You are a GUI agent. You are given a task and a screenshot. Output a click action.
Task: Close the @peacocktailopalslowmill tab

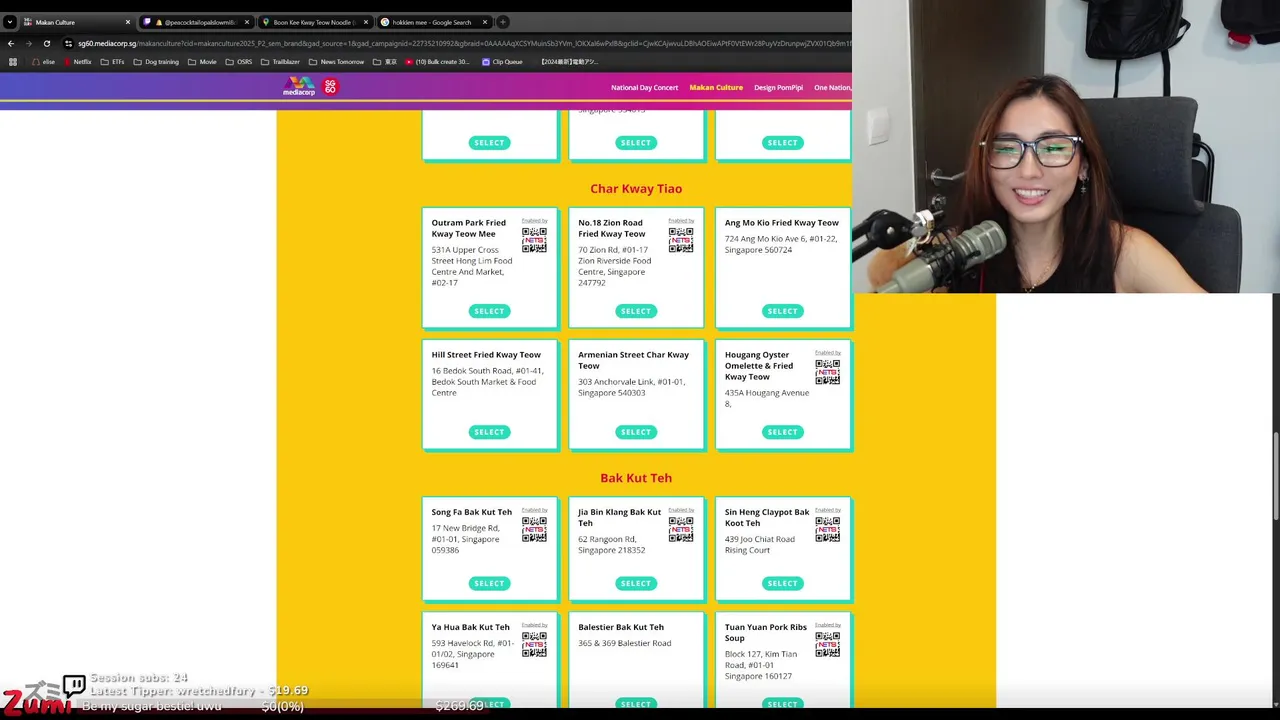(x=247, y=22)
